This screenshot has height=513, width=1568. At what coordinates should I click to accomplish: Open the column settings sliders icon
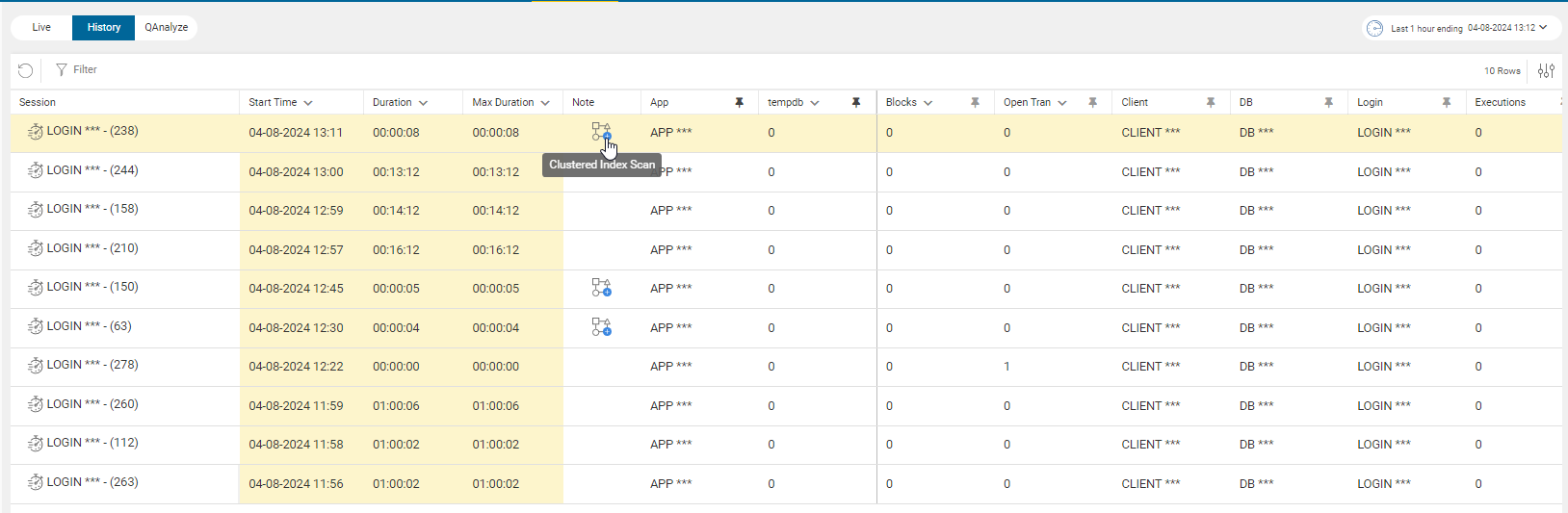coord(1546,70)
